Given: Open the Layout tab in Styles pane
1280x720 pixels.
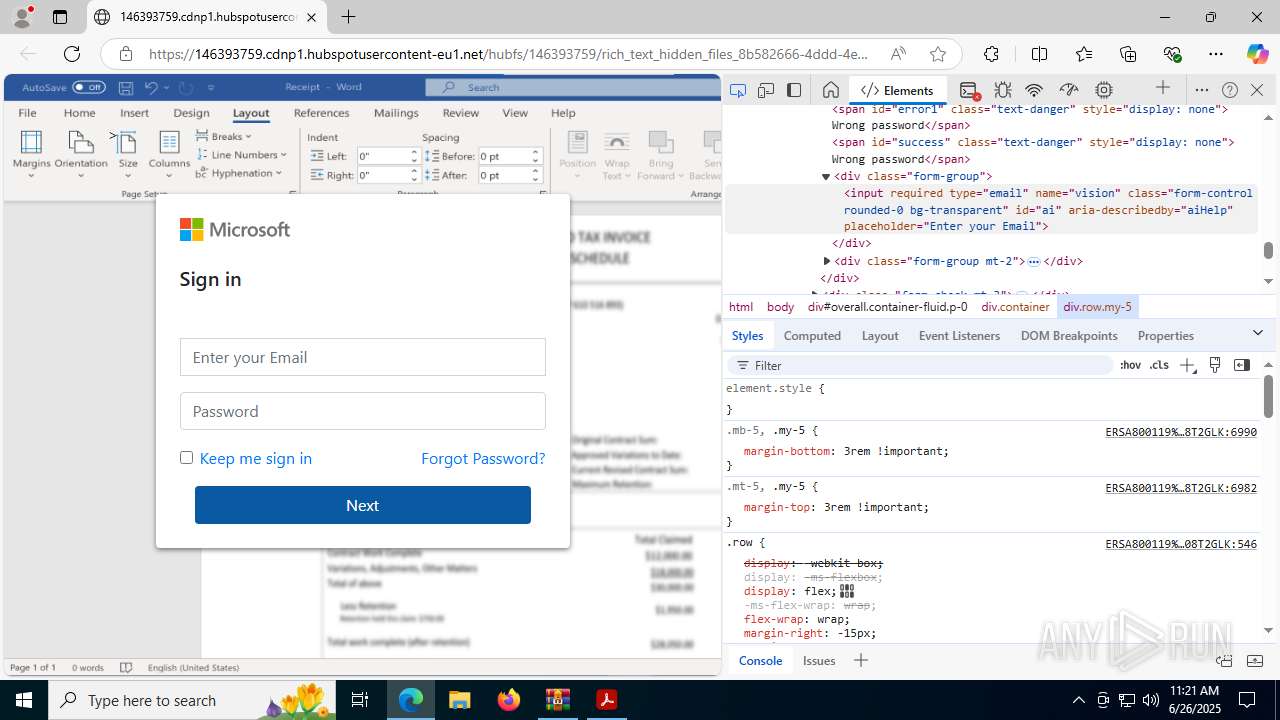Looking at the screenshot, I should 880,336.
